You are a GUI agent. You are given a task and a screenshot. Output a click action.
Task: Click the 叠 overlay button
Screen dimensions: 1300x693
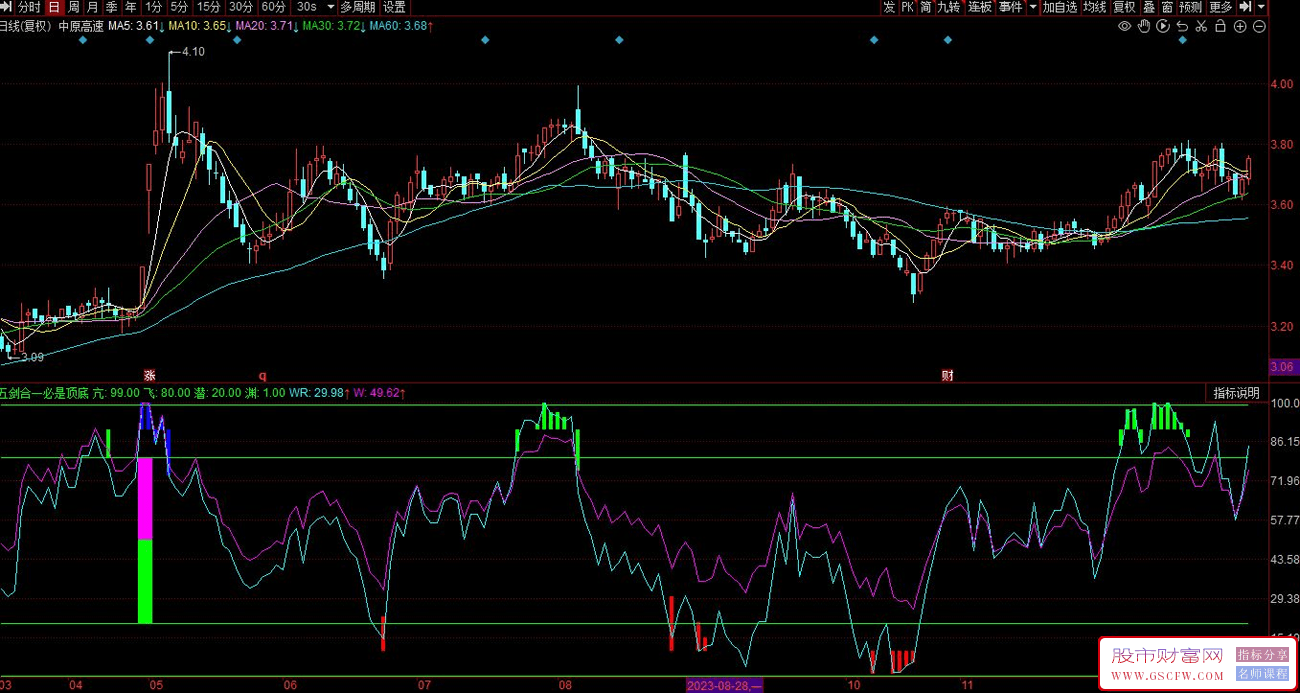pos(1149,7)
